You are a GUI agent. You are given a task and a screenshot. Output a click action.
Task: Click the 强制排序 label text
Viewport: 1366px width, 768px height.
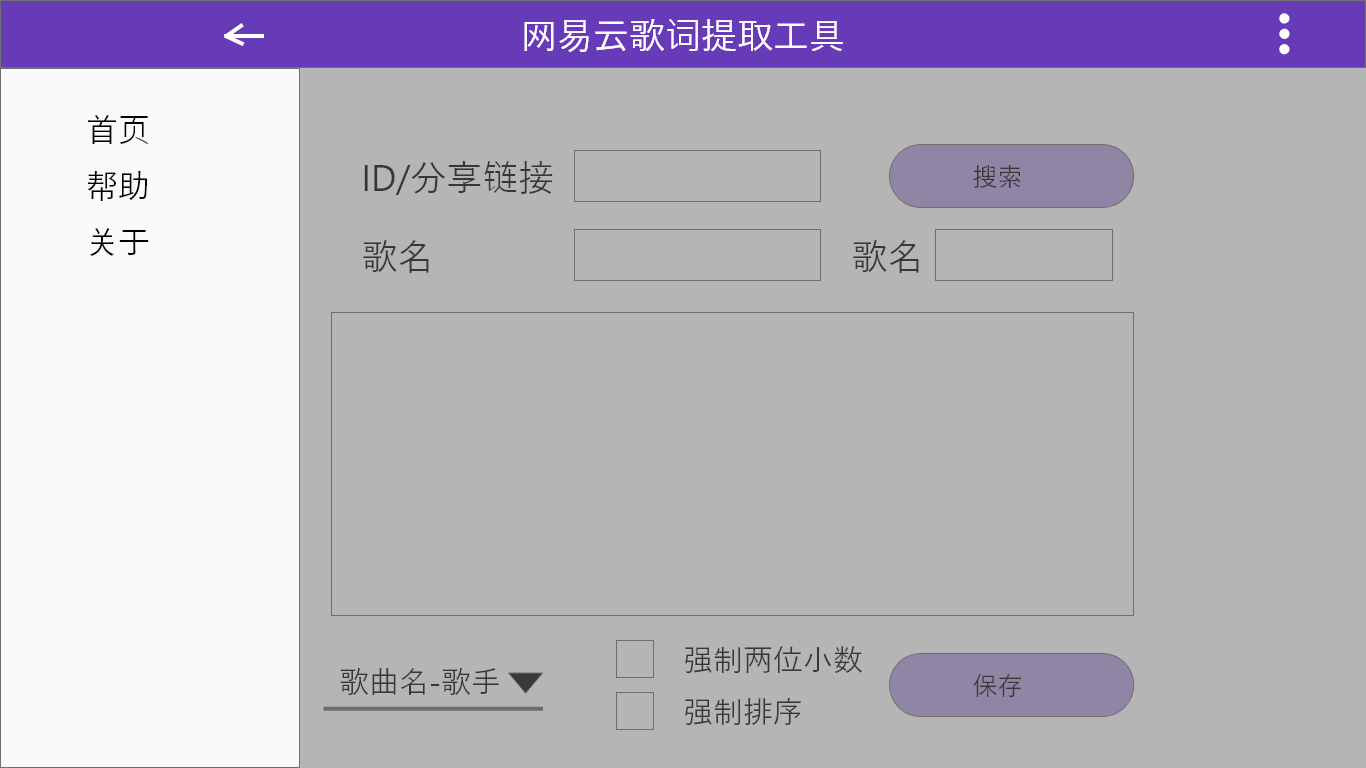point(743,712)
